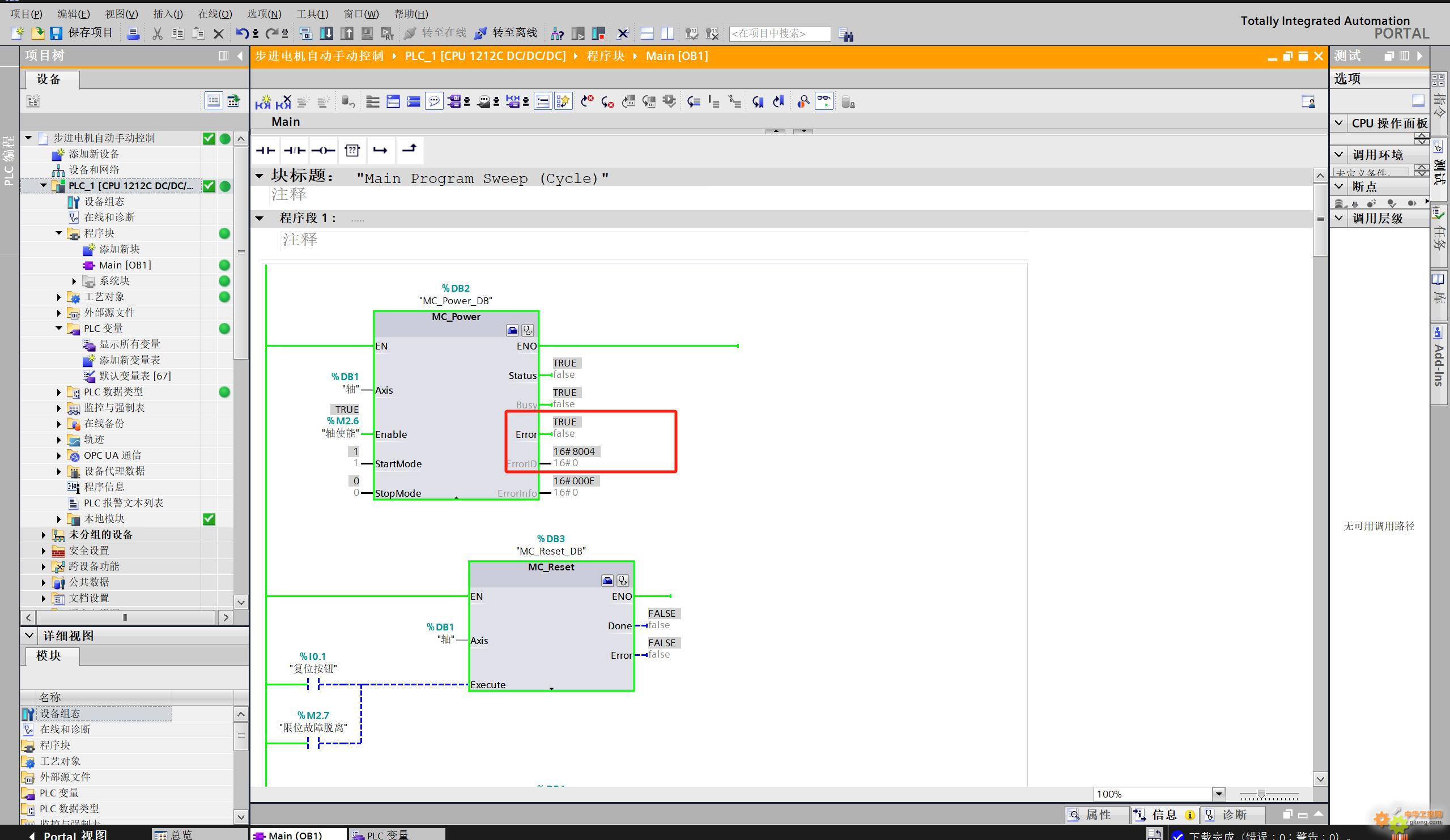Toggle the 复位按钮 %I0.1 contact
Image resolution: width=1450 pixels, height=840 pixels.
pyautogui.click(x=313, y=685)
